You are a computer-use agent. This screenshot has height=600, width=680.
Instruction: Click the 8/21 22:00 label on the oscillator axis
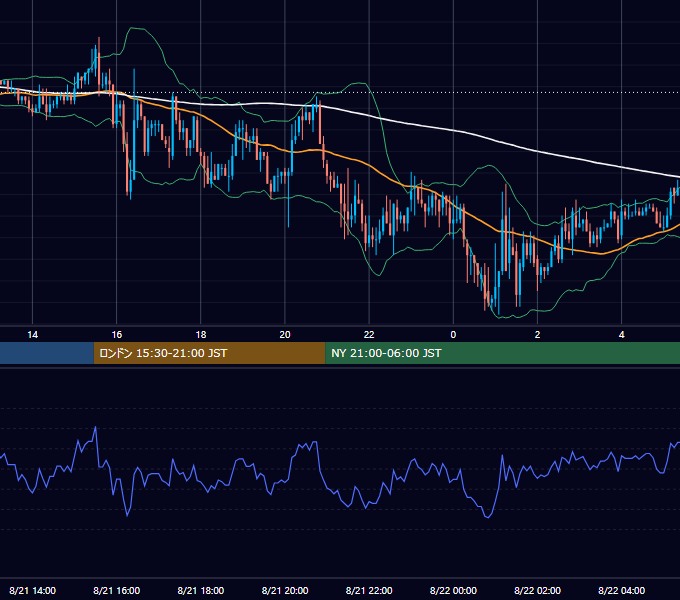[369, 591]
